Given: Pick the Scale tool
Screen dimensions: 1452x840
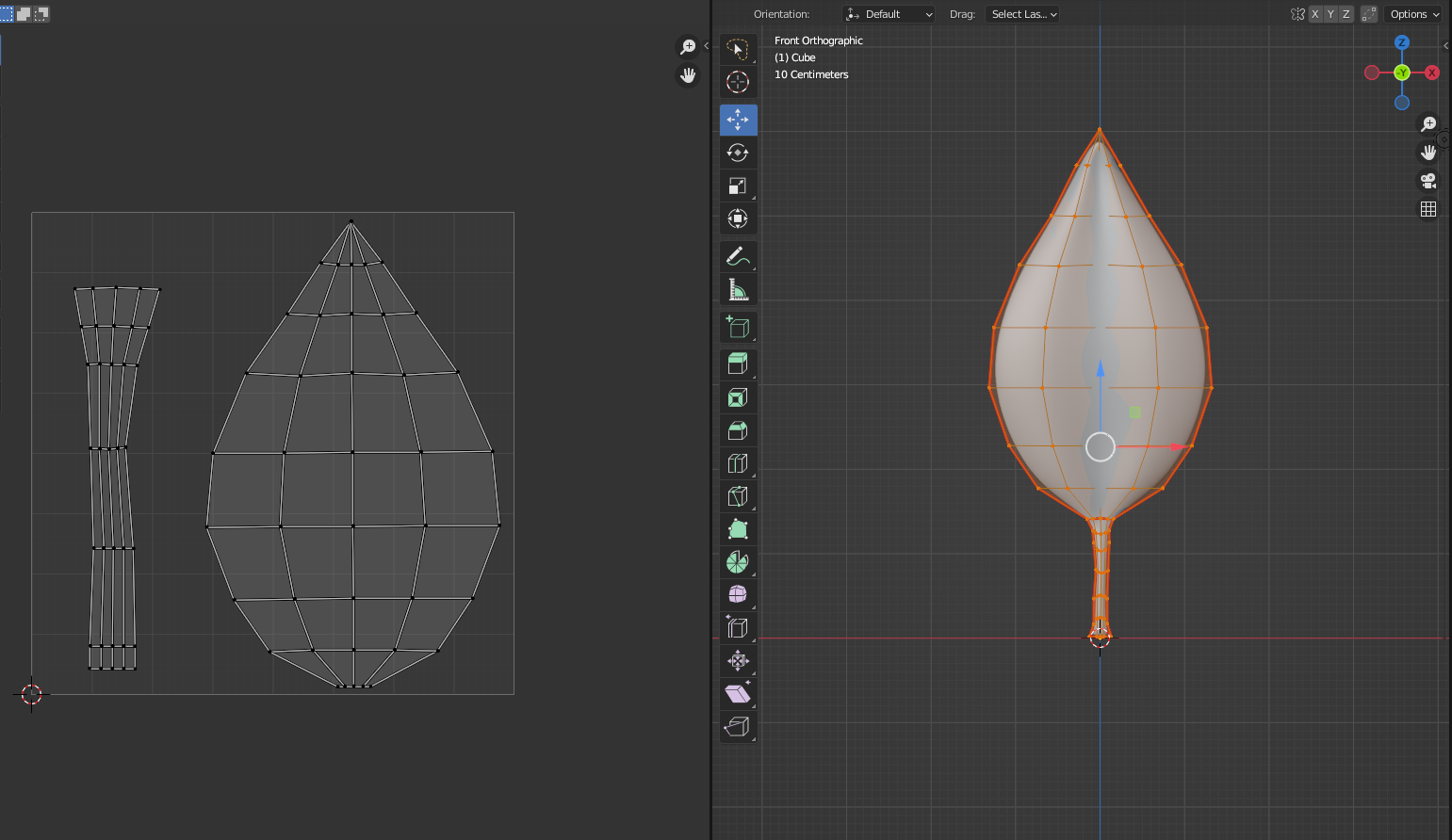Looking at the screenshot, I should click(738, 186).
